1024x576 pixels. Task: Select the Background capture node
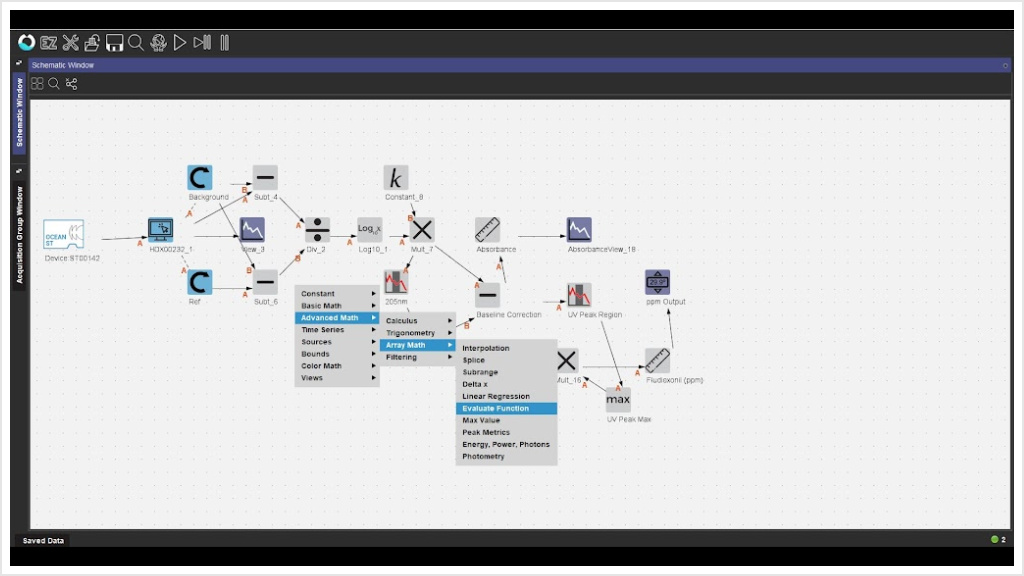[200, 178]
